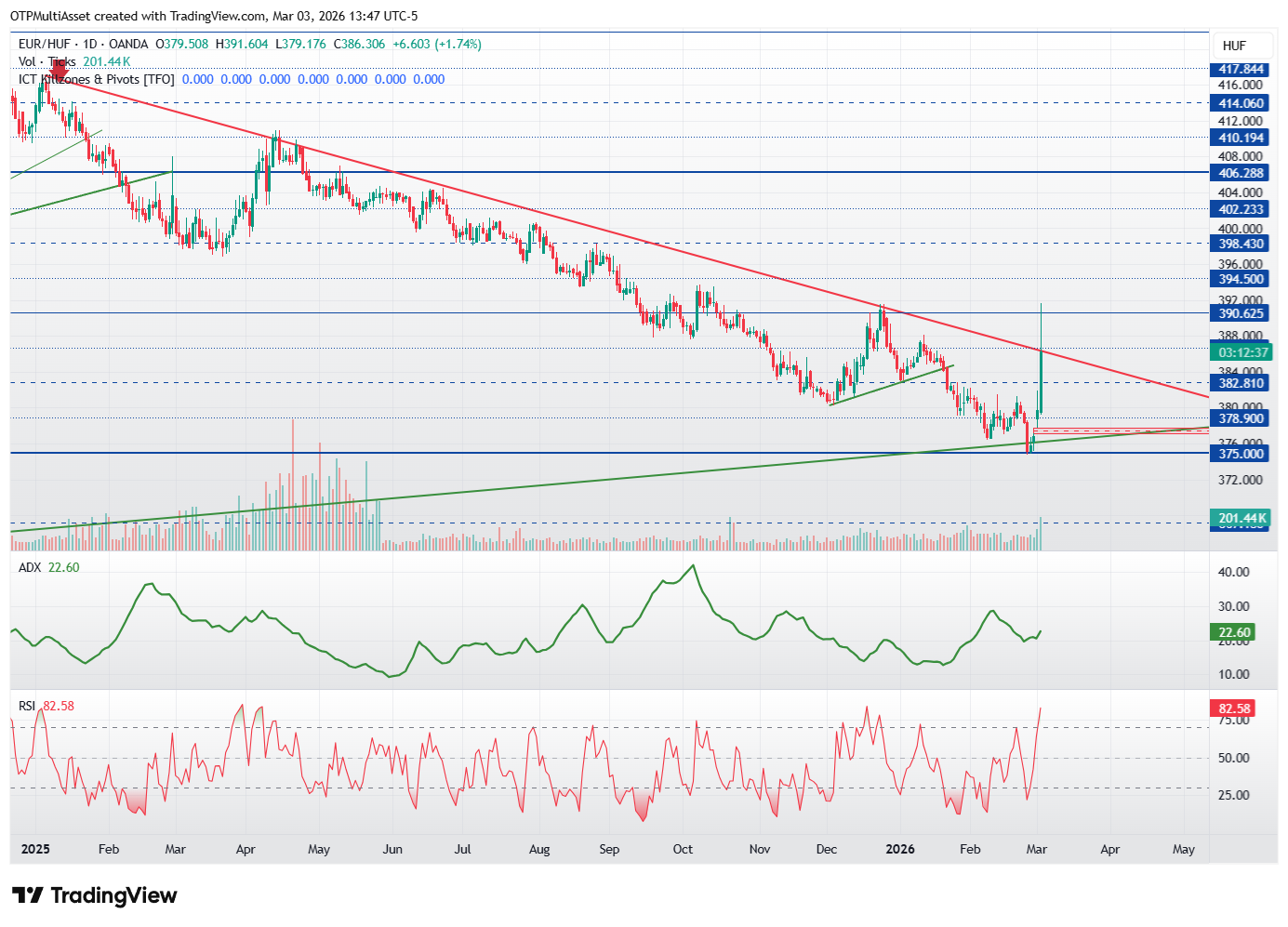1288x927 pixels.
Task: Select the 417.844 price level label
Action: point(1241,70)
